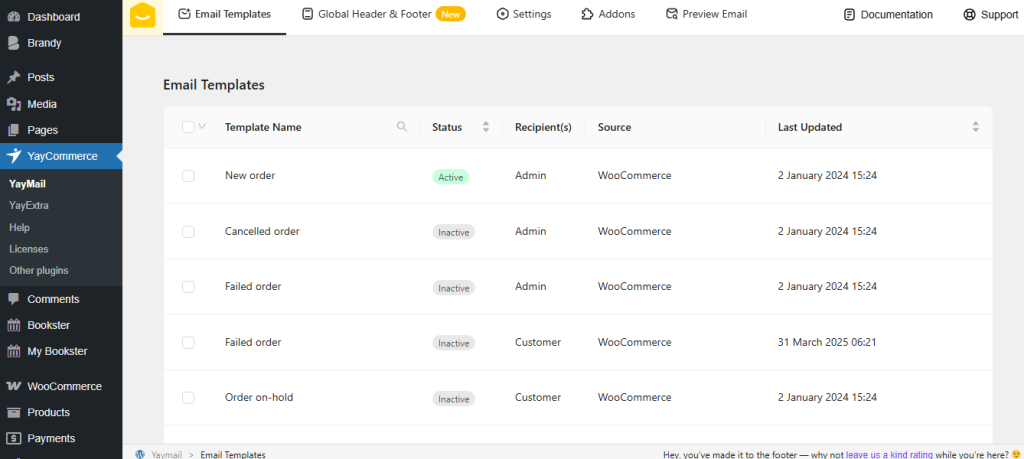1024x459 pixels.
Task: Select Licenses in the YayCommerce submenu
Action: click(29, 249)
